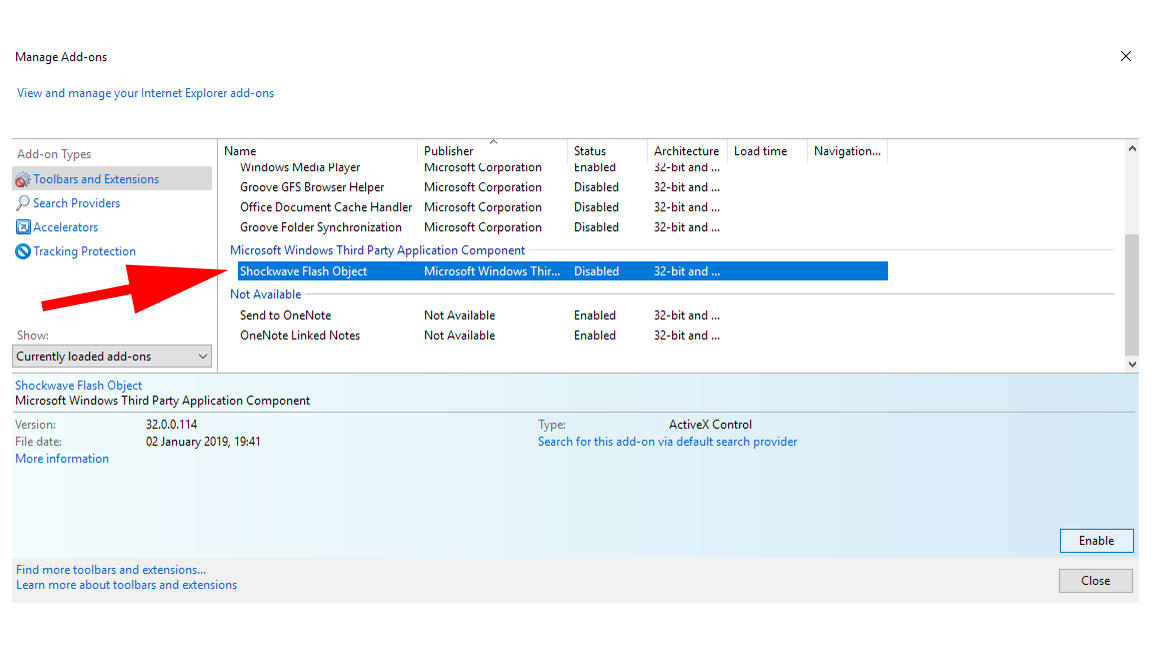Select the Windows Media Player row
This screenshot has height=649, width=1153.
(x=563, y=168)
